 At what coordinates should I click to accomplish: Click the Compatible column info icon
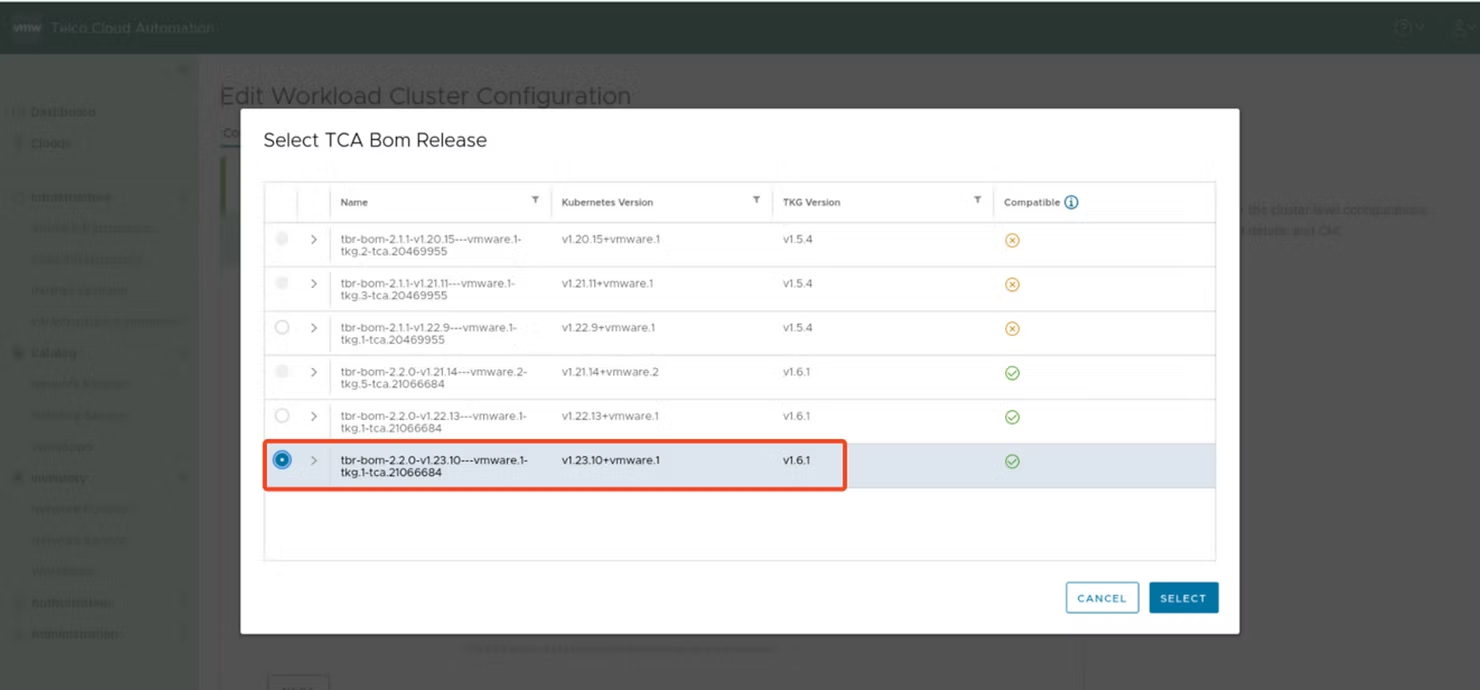[1071, 202]
